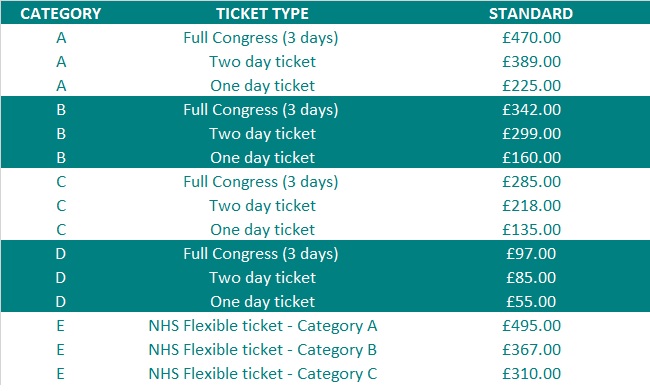This screenshot has width=650, height=391.
Task: Select Category A Two day ticket
Action: pos(262,62)
